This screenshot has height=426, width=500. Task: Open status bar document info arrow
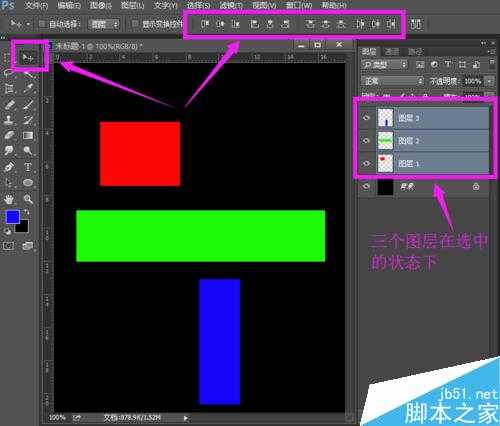pyautogui.click(x=186, y=418)
